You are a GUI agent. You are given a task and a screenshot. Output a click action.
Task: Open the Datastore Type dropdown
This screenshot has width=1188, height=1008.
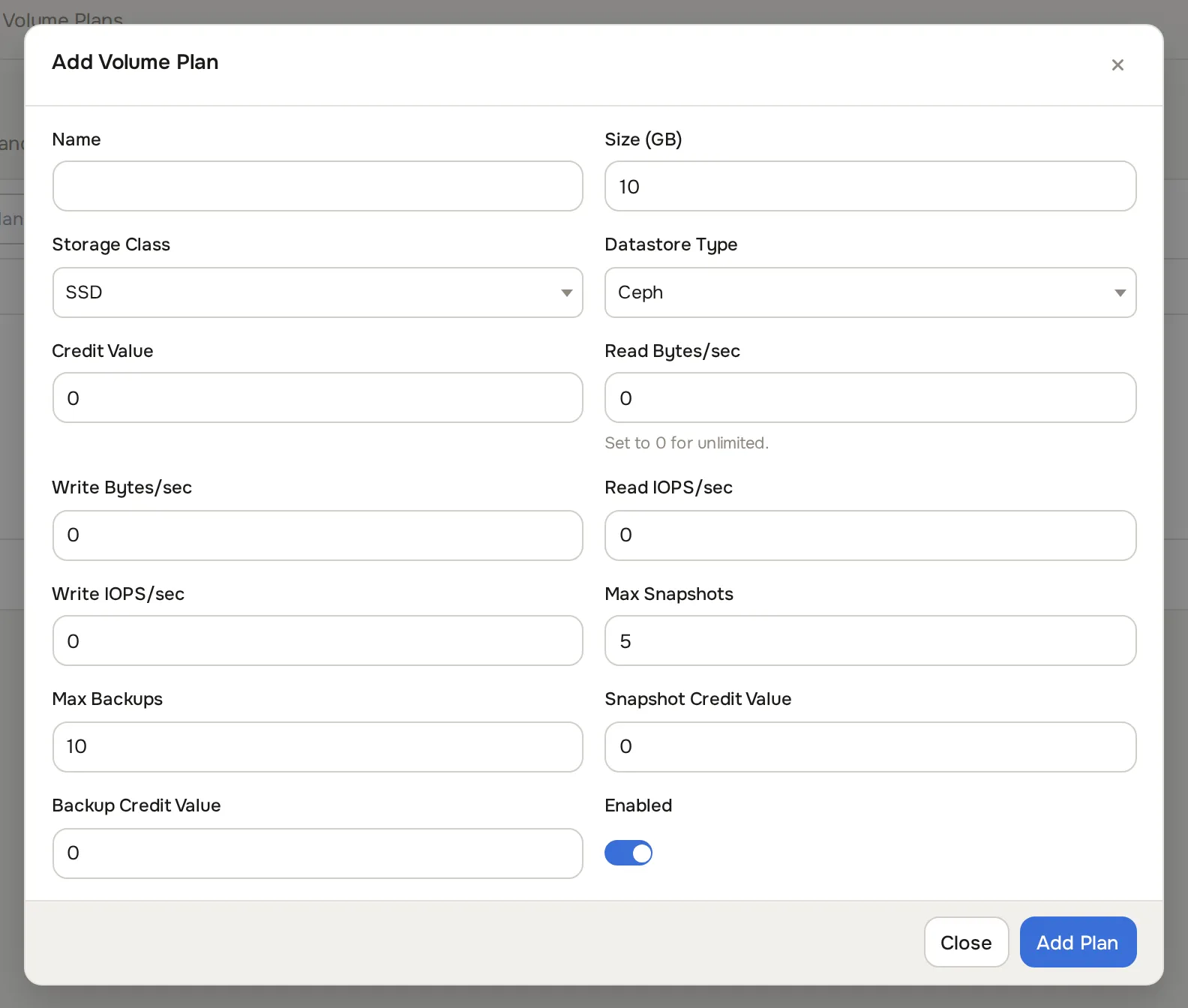[871, 292]
